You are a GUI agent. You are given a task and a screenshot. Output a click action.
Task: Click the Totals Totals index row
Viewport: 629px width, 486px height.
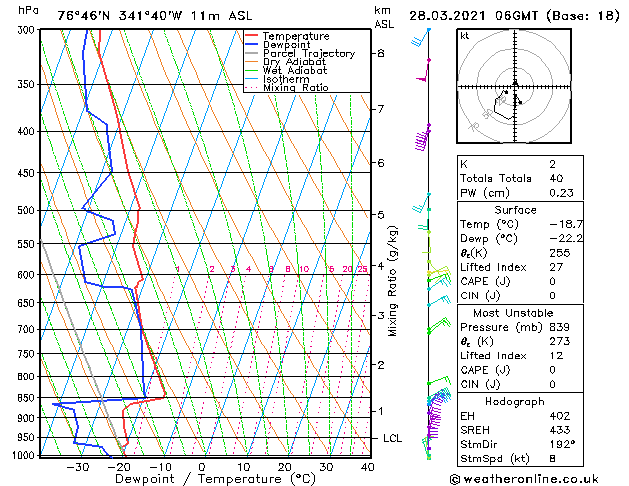[520, 178]
